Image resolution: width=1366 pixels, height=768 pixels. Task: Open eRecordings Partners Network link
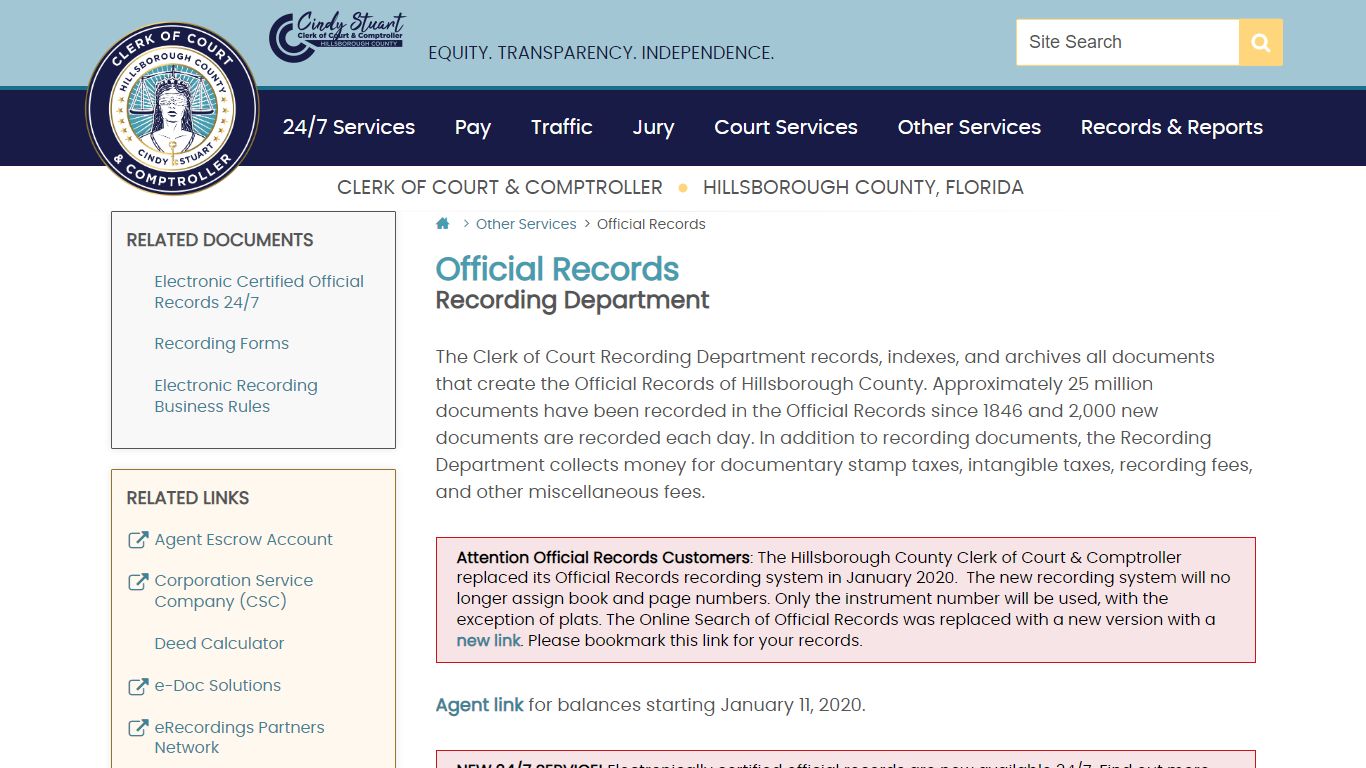(240, 737)
